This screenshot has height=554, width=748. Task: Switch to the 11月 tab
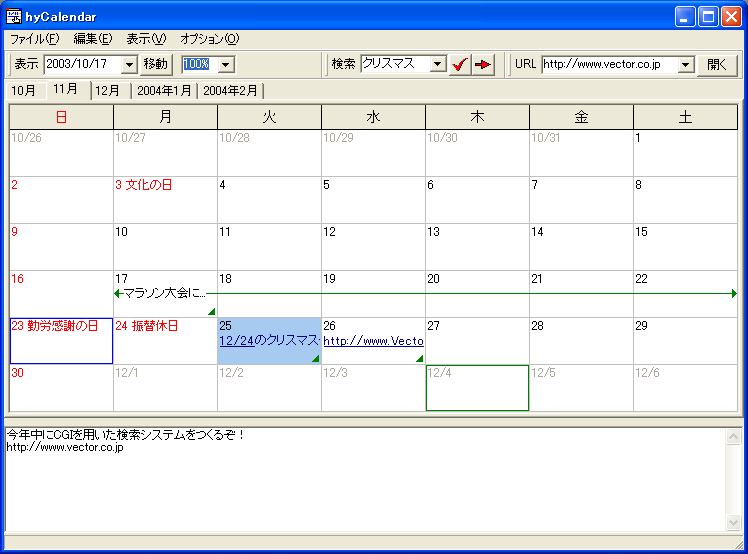pyautogui.click(x=67, y=89)
